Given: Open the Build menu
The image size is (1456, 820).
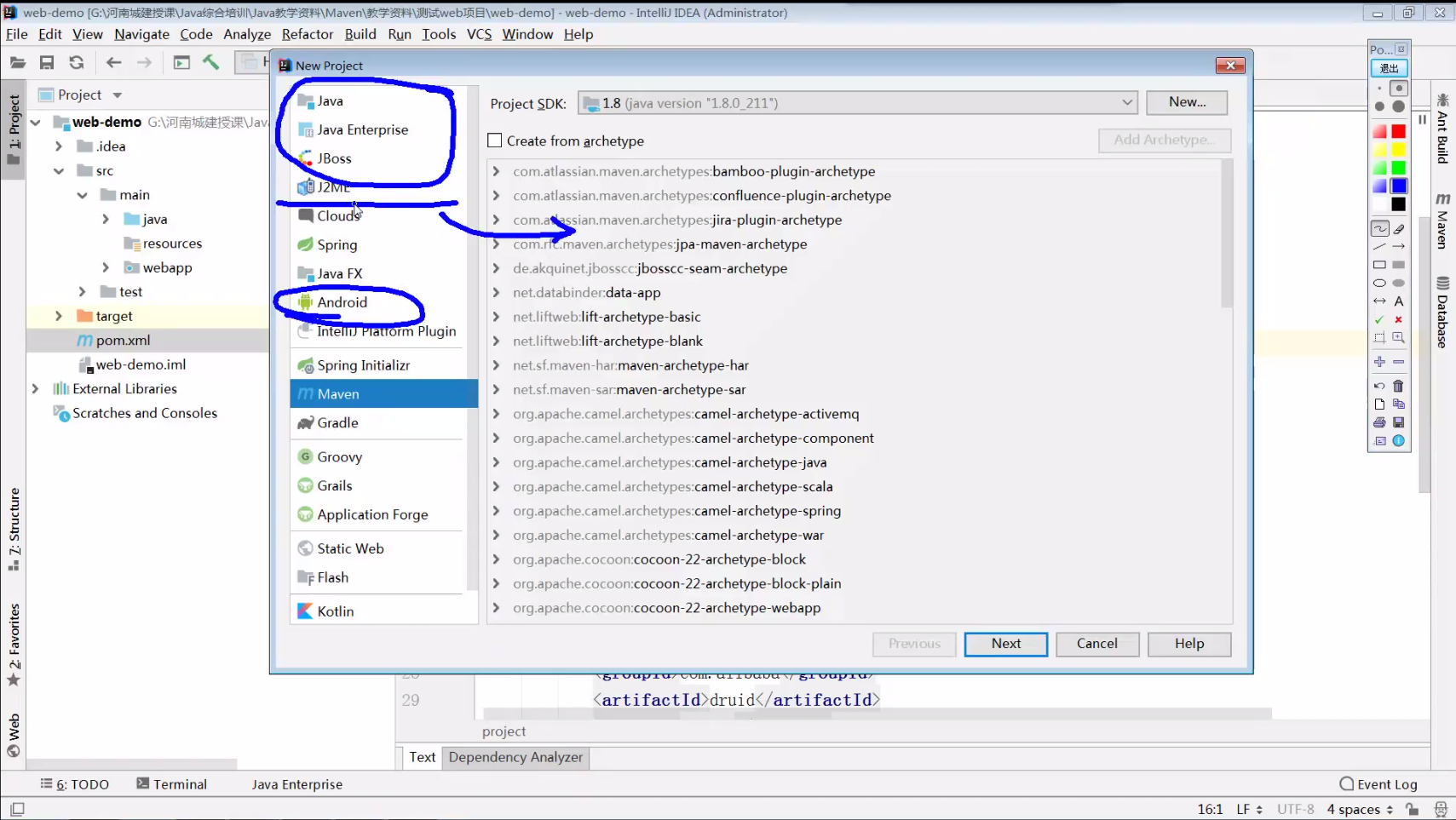Looking at the screenshot, I should 360,34.
